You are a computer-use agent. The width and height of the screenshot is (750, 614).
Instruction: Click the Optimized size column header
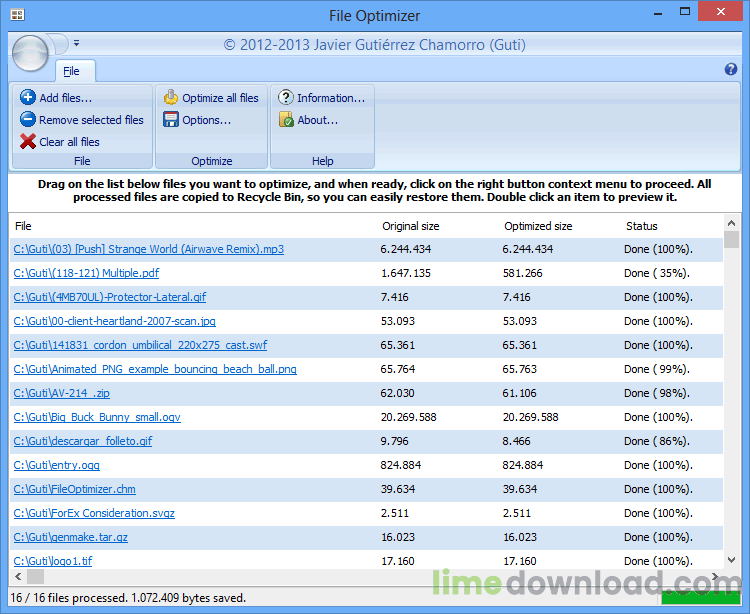pos(538,226)
